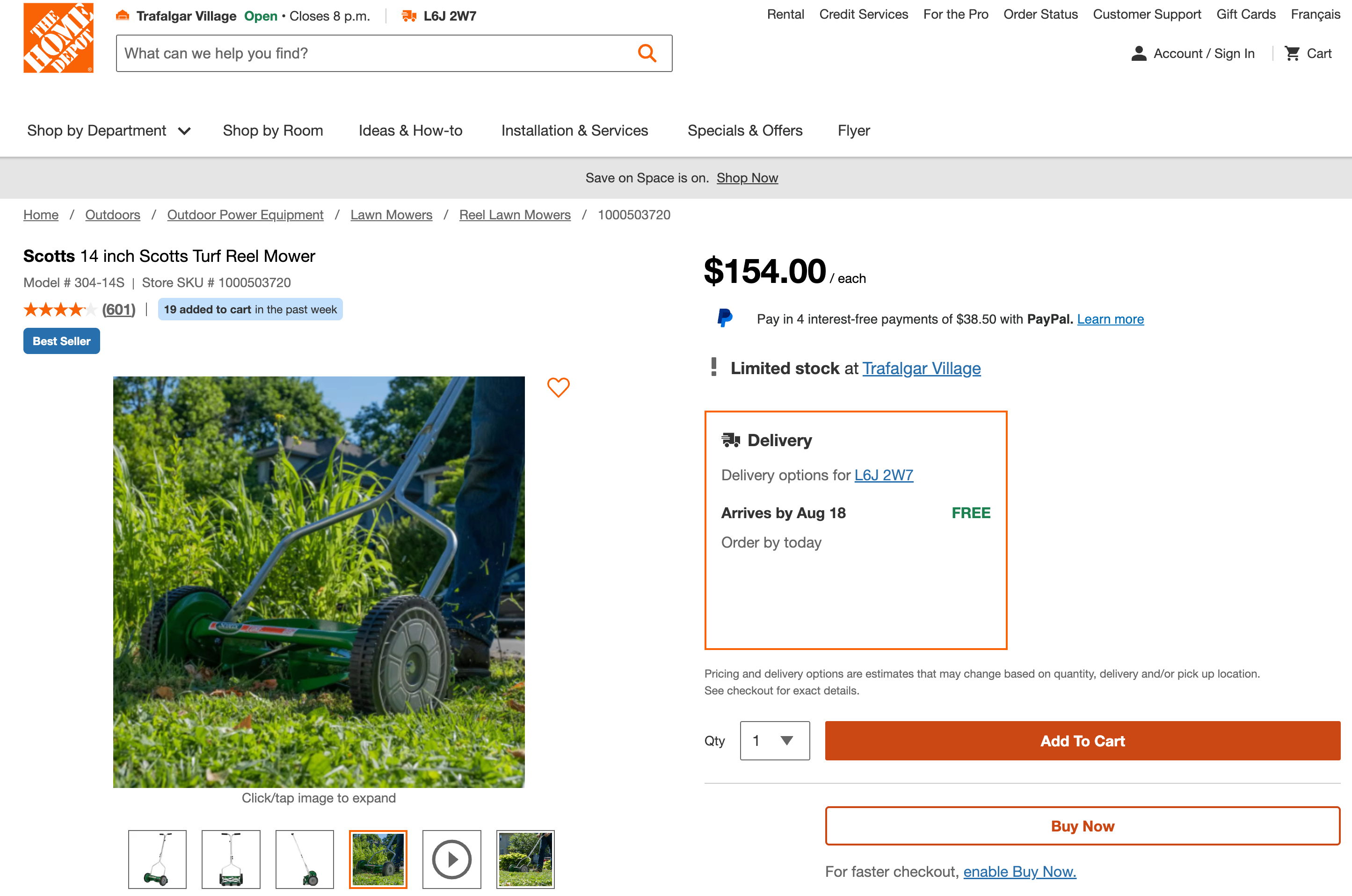
Task: Open the 601 reviews link
Action: click(118, 310)
